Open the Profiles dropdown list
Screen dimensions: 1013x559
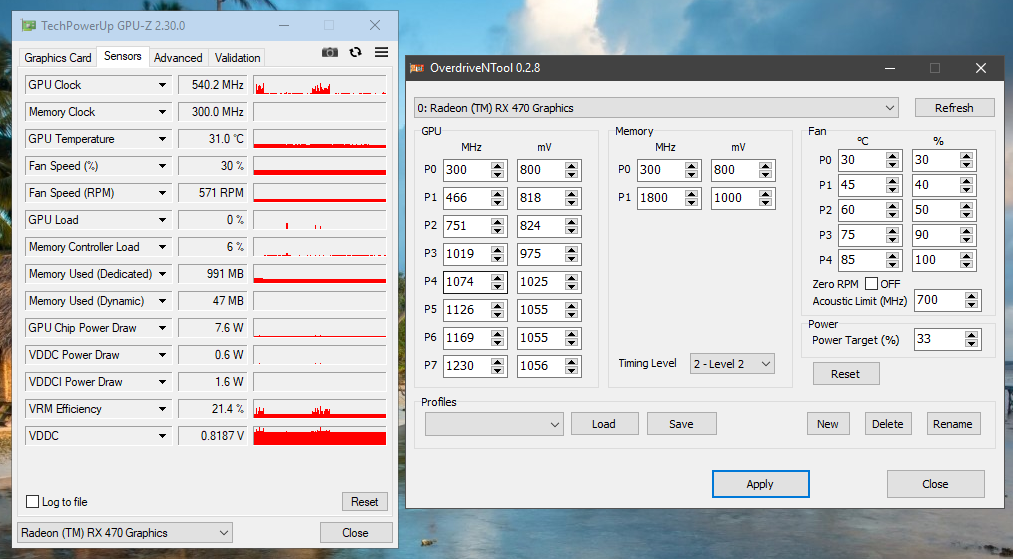point(494,424)
